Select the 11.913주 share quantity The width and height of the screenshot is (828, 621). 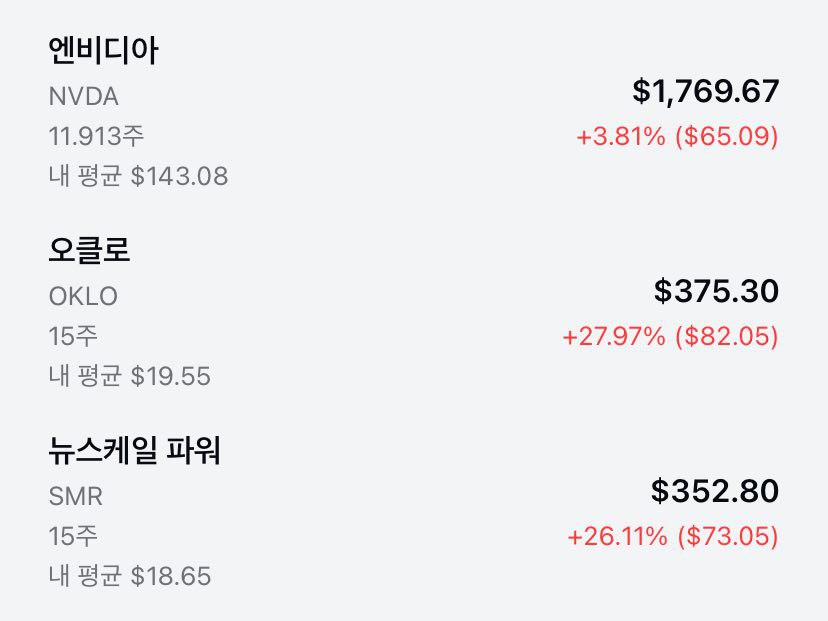[96, 136]
